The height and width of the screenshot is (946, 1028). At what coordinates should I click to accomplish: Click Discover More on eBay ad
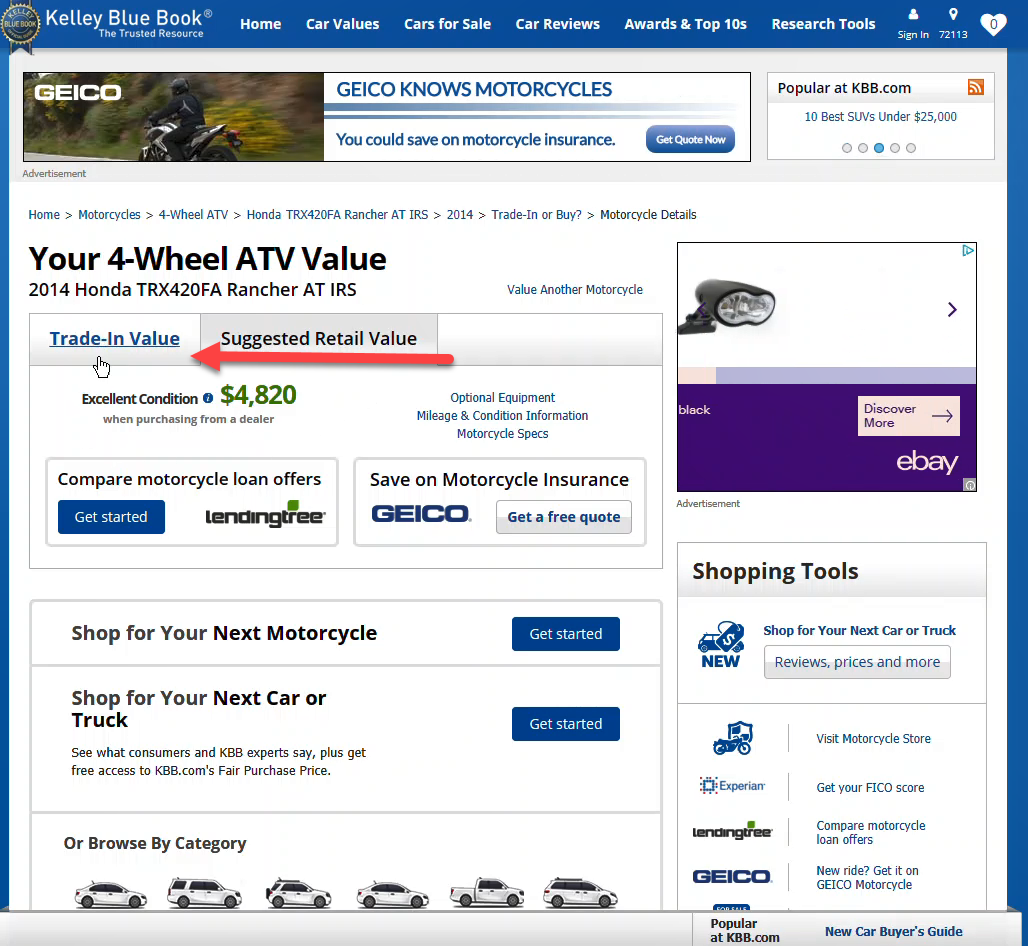908,416
